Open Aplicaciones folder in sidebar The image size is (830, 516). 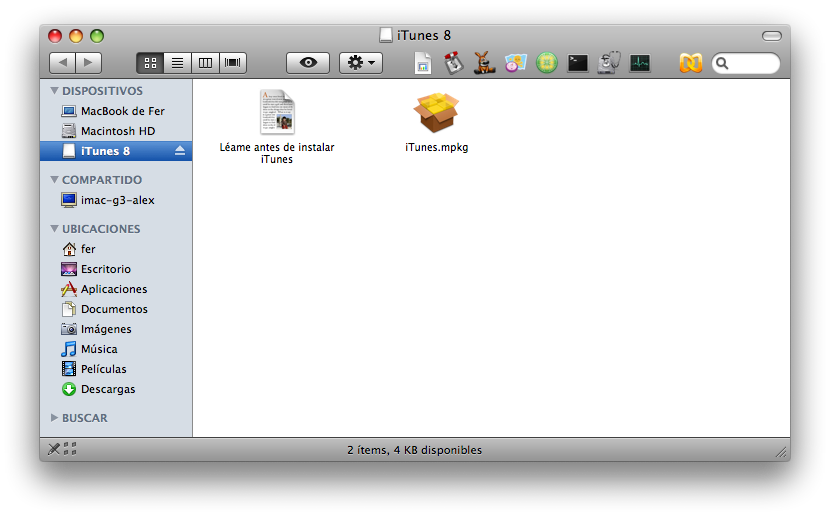(116, 289)
